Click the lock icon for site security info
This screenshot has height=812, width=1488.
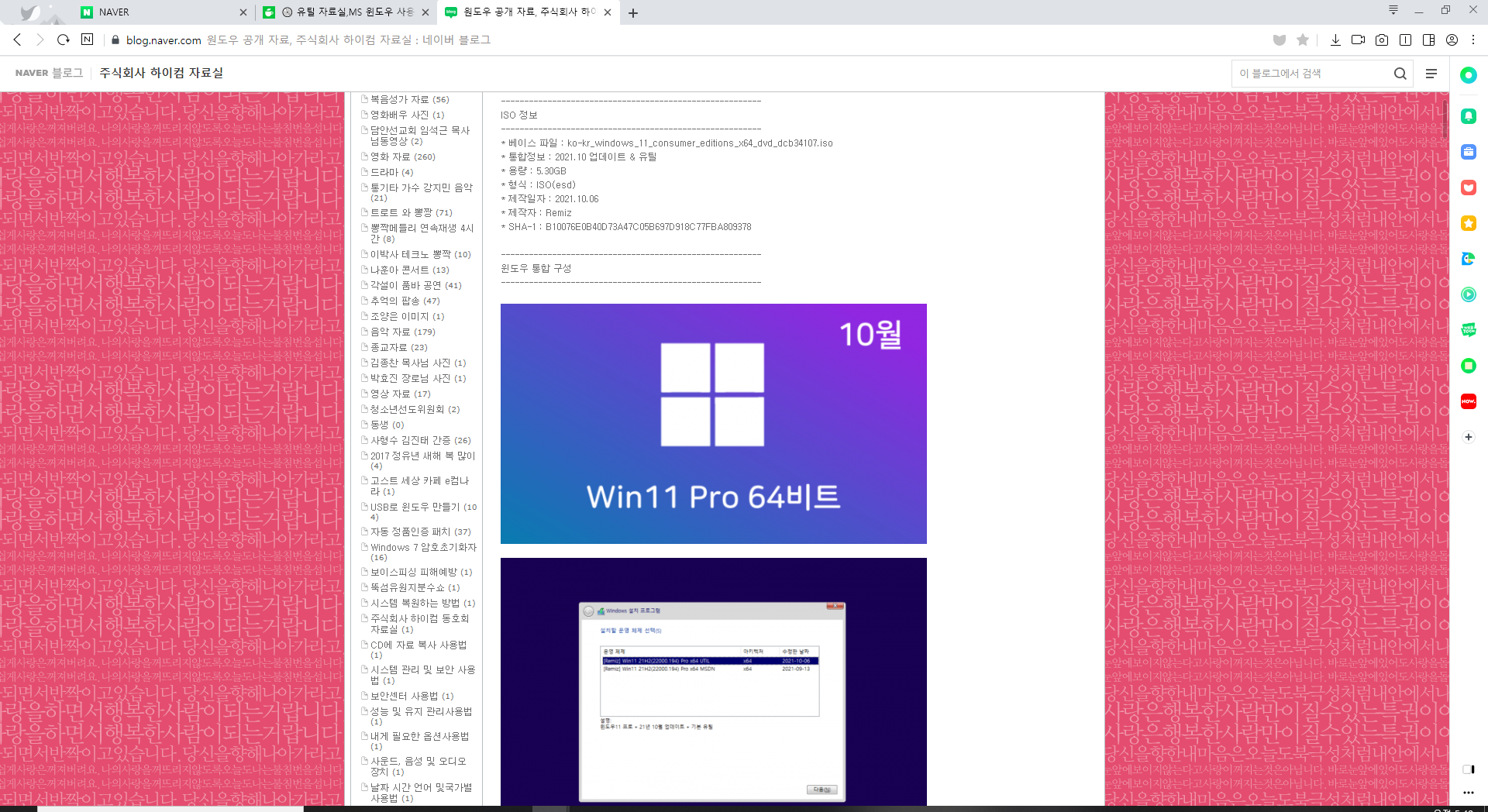(115, 40)
